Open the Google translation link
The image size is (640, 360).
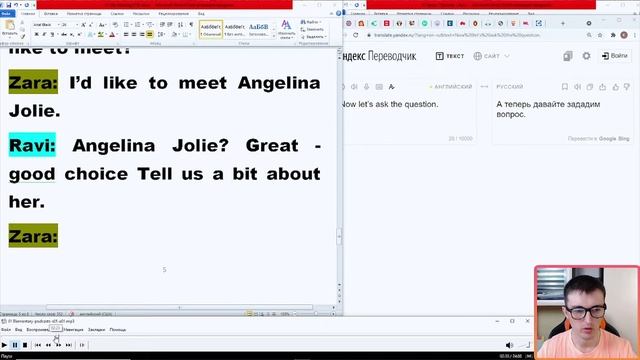coord(607,139)
